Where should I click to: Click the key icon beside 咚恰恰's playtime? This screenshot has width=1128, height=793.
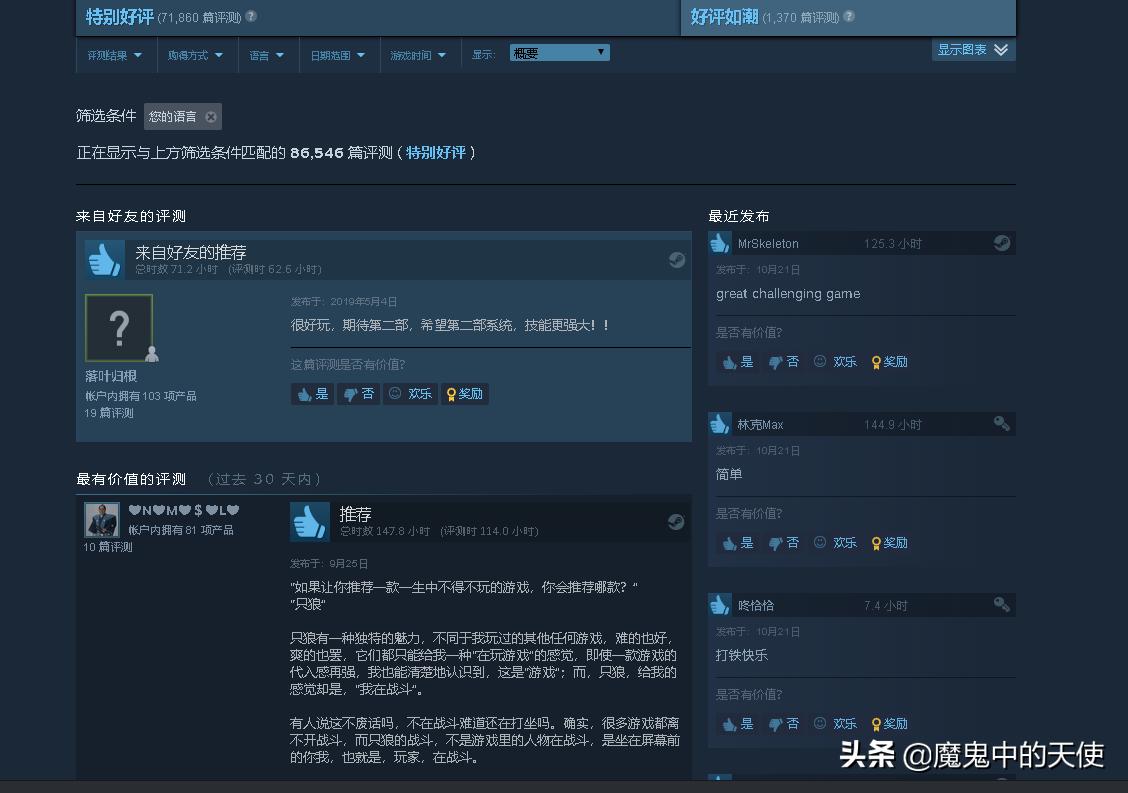tap(1002, 604)
